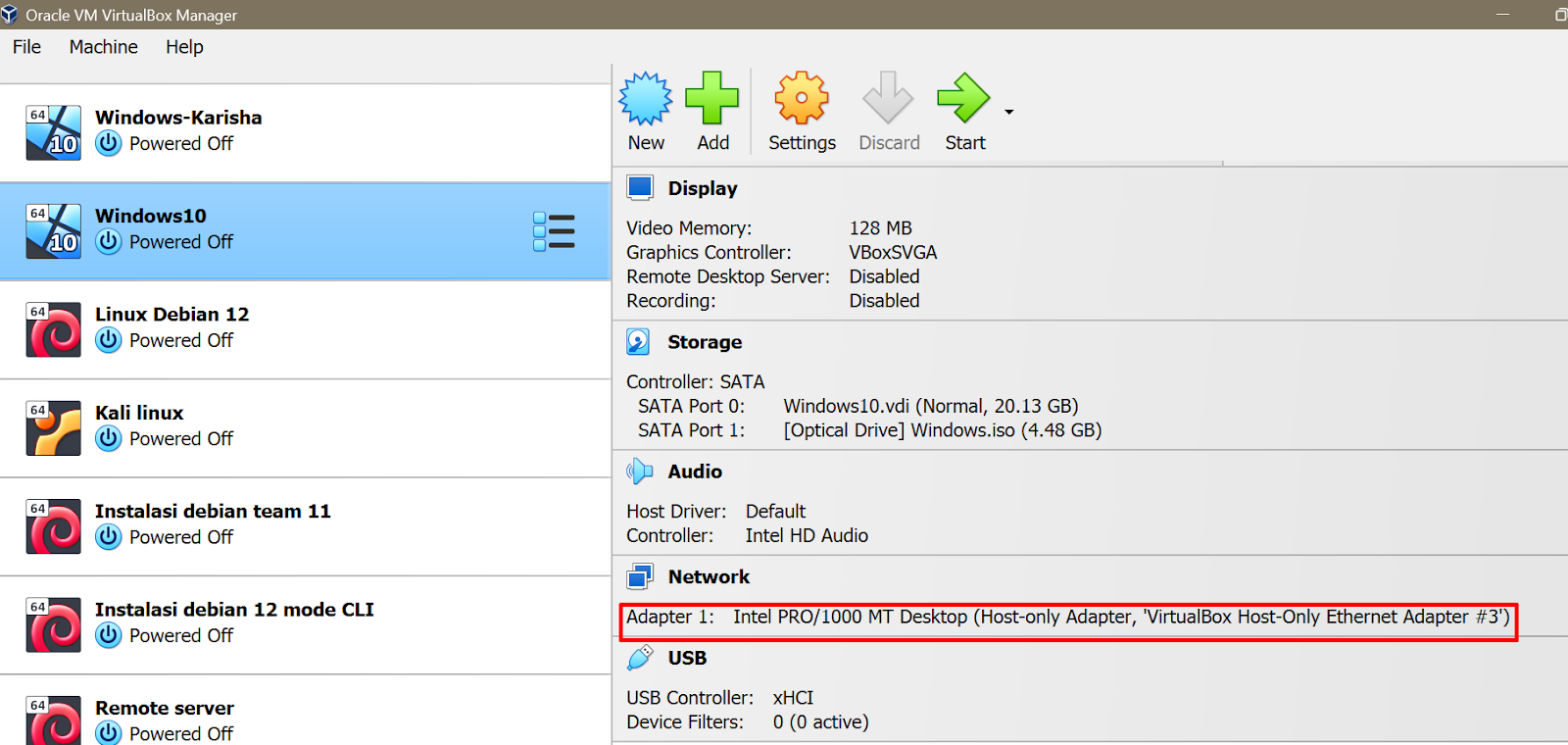Click the New machine toolbar icon

(x=646, y=99)
